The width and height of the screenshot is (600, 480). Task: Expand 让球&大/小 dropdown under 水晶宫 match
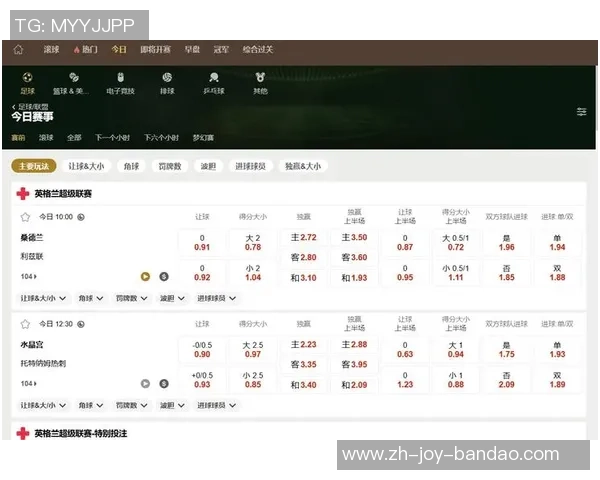(x=43, y=405)
